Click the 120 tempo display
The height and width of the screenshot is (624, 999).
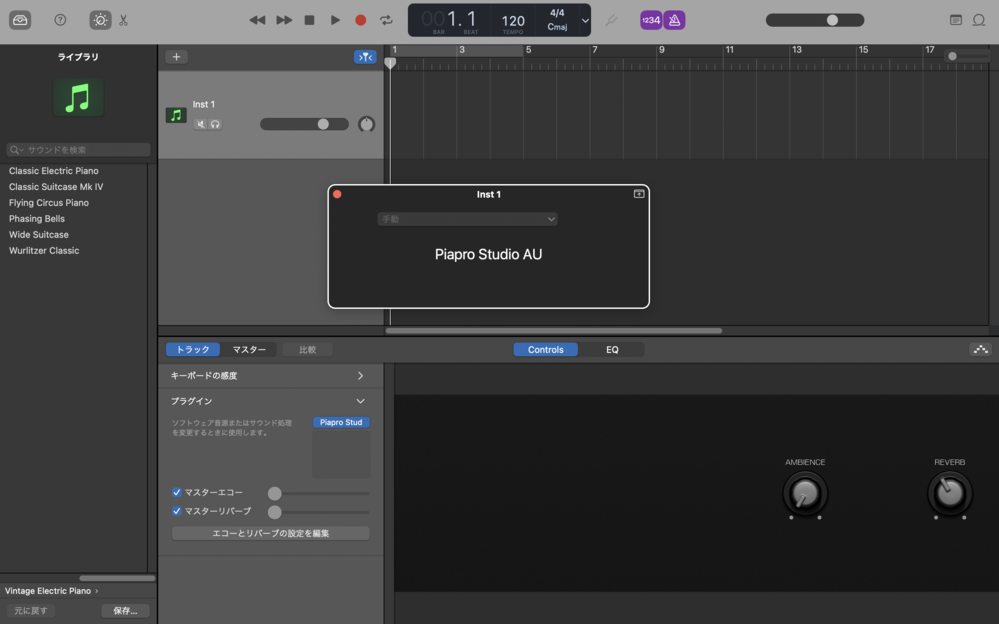pos(513,22)
